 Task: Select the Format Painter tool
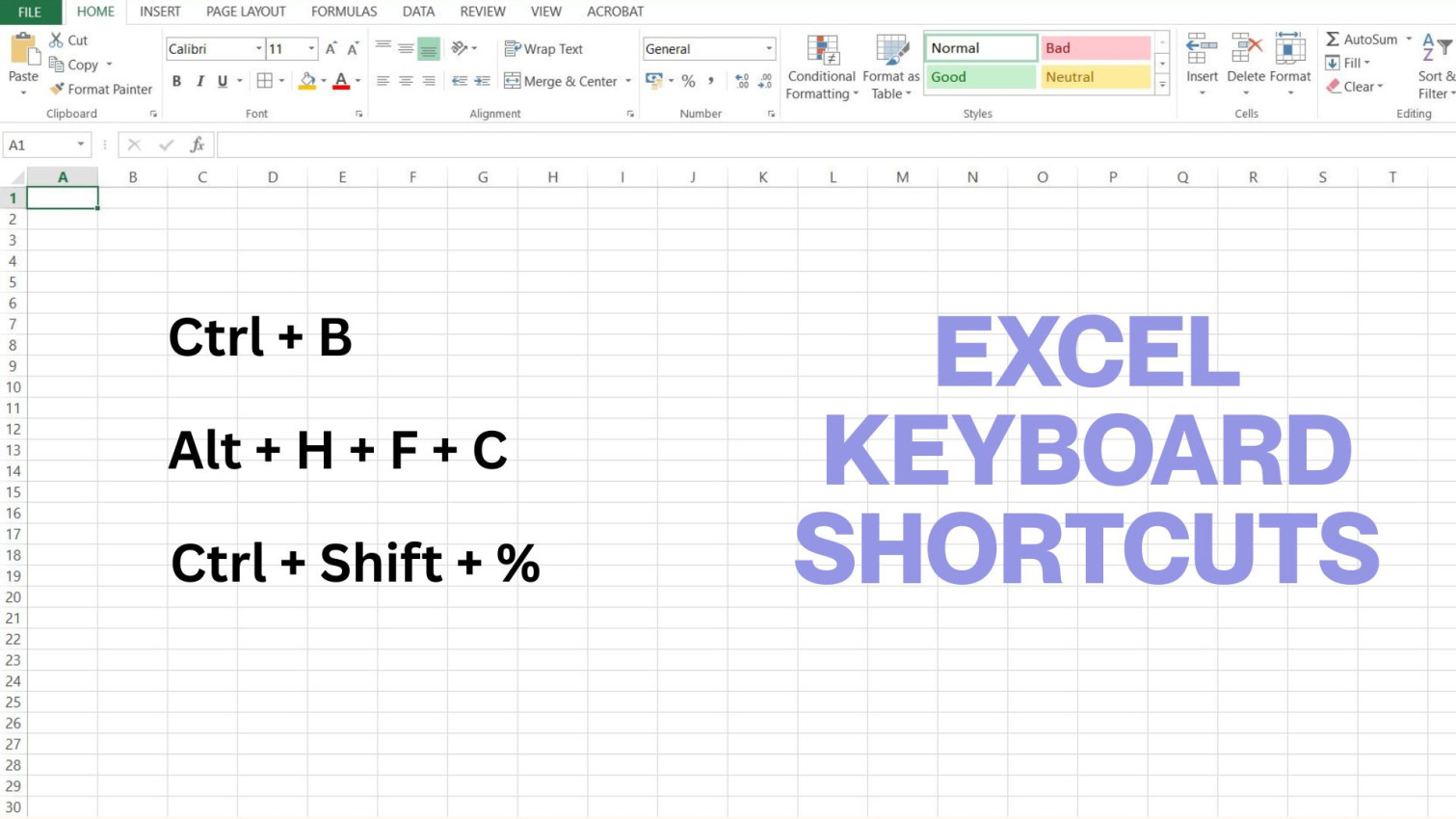point(100,89)
